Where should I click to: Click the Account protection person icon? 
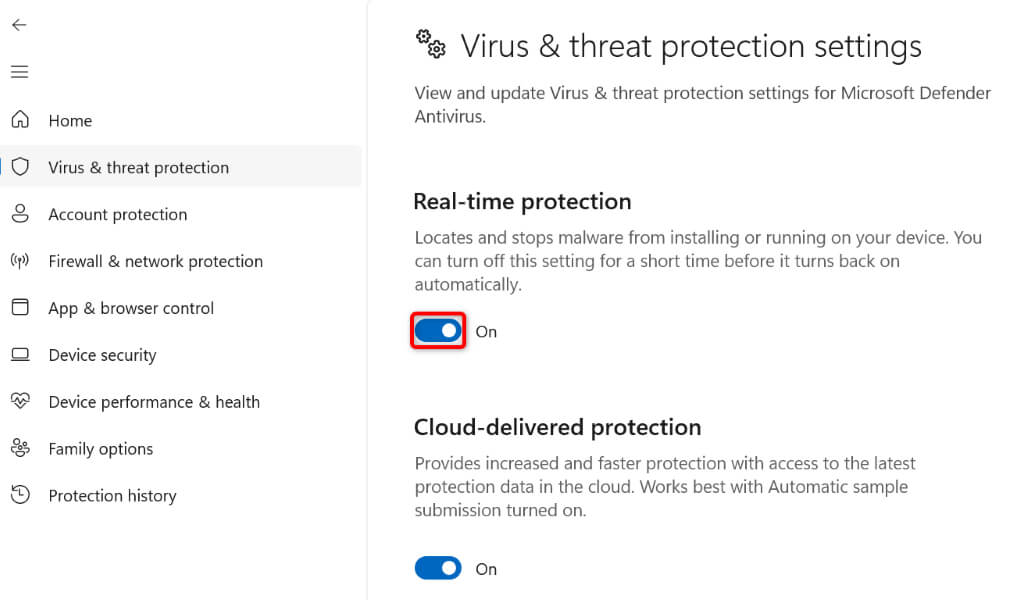point(20,214)
